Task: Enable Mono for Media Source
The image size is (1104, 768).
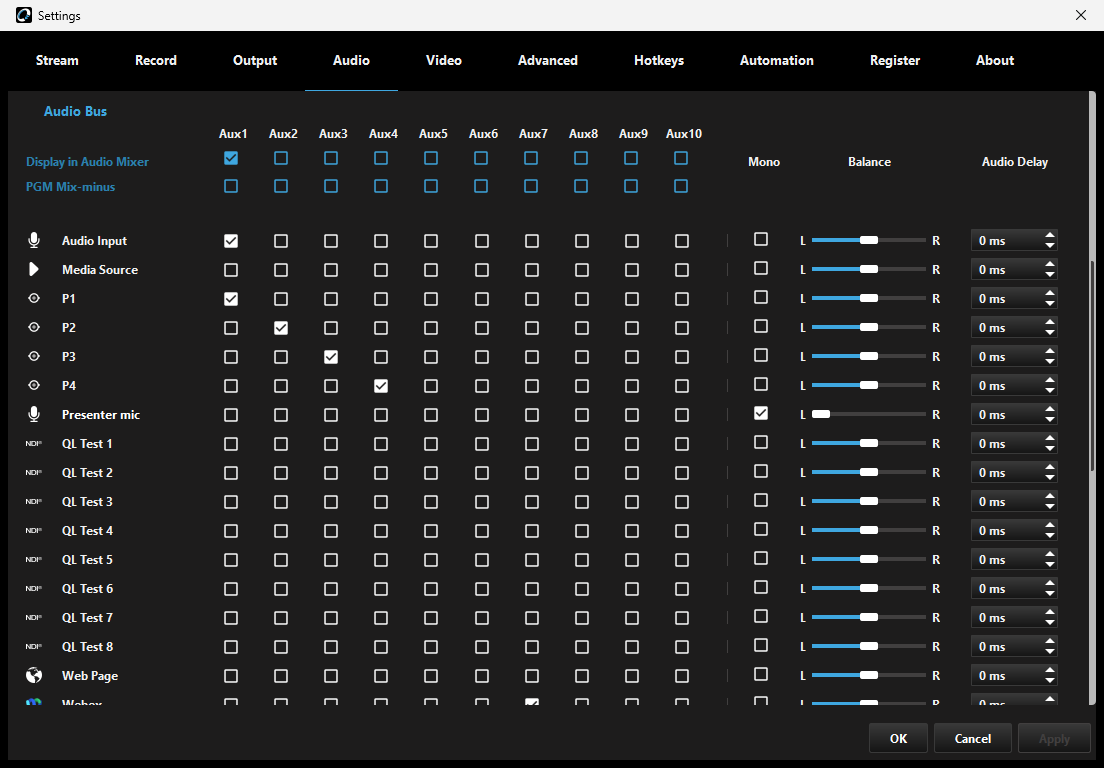Action: click(x=761, y=268)
